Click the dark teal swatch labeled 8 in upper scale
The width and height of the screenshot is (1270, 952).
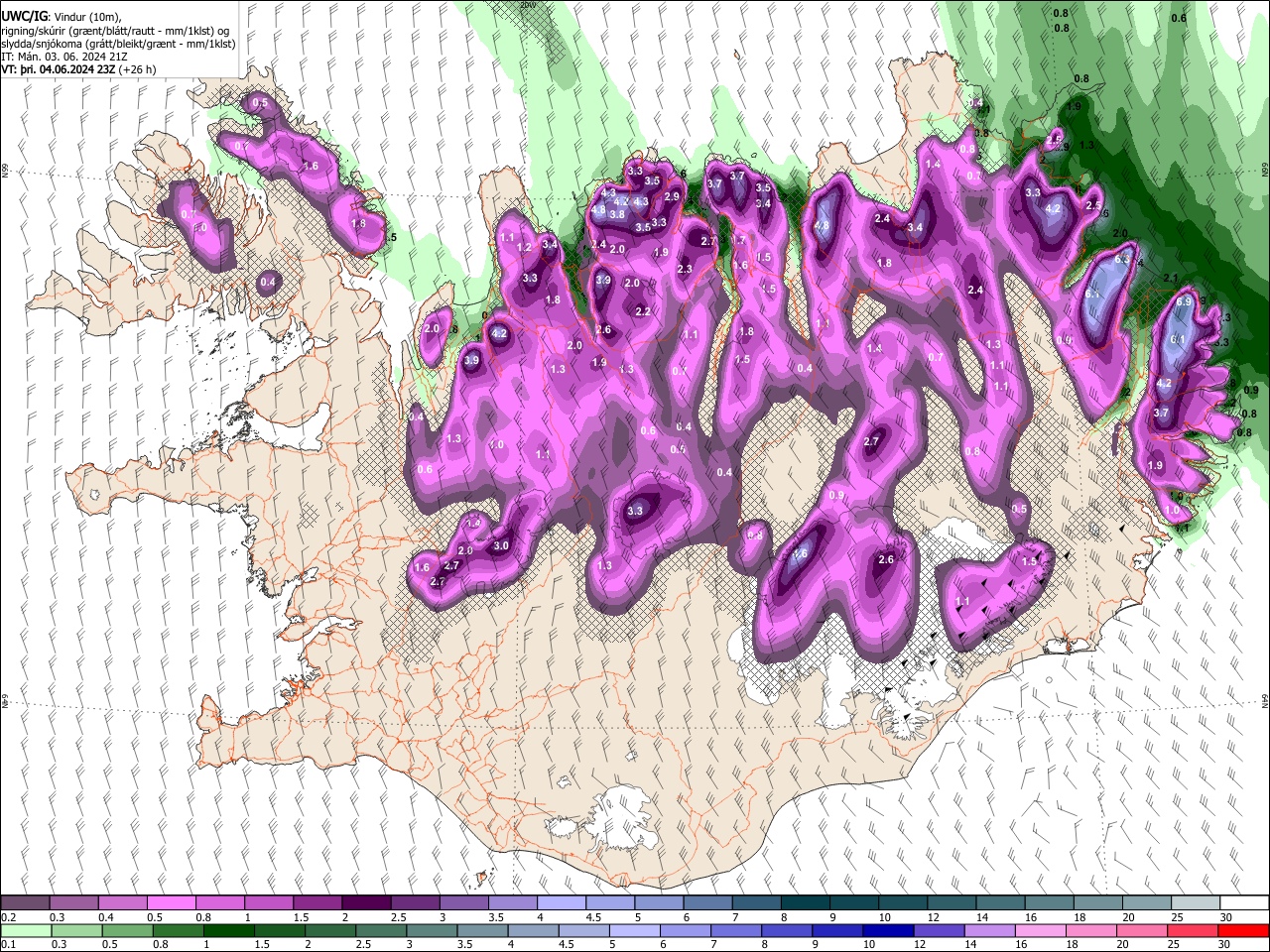point(806,902)
